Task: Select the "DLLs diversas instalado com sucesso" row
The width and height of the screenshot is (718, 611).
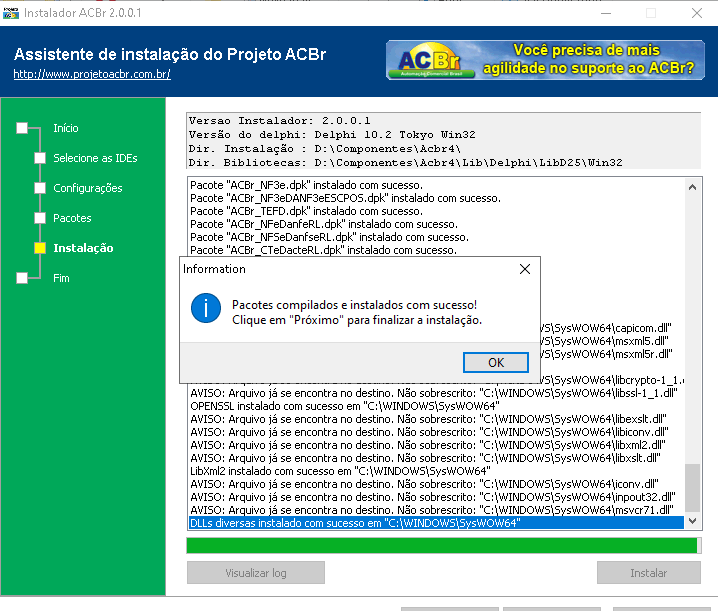Action: pos(436,523)
